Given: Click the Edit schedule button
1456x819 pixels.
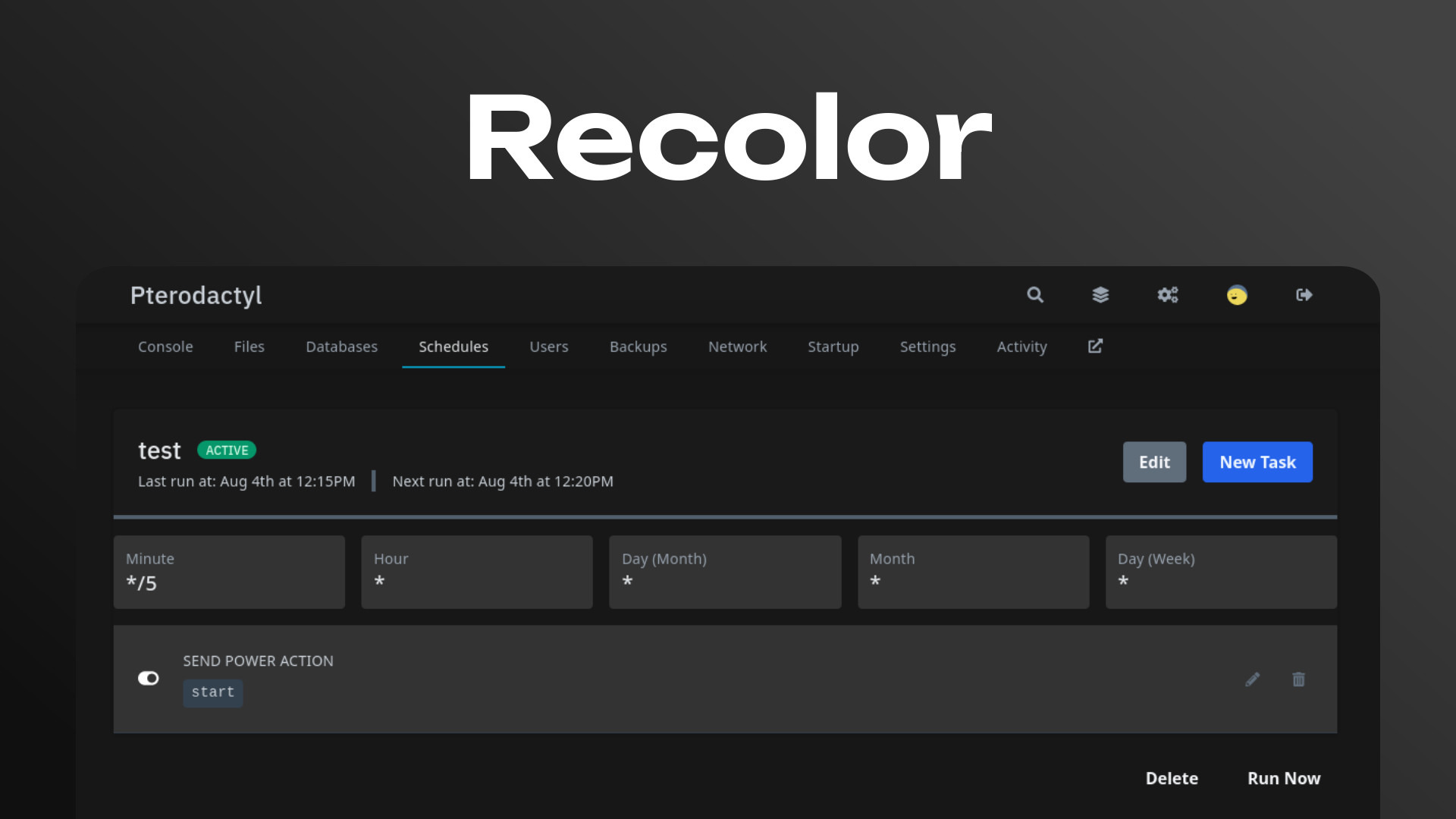Looking at the screenshot, I should click(1154, 462).
